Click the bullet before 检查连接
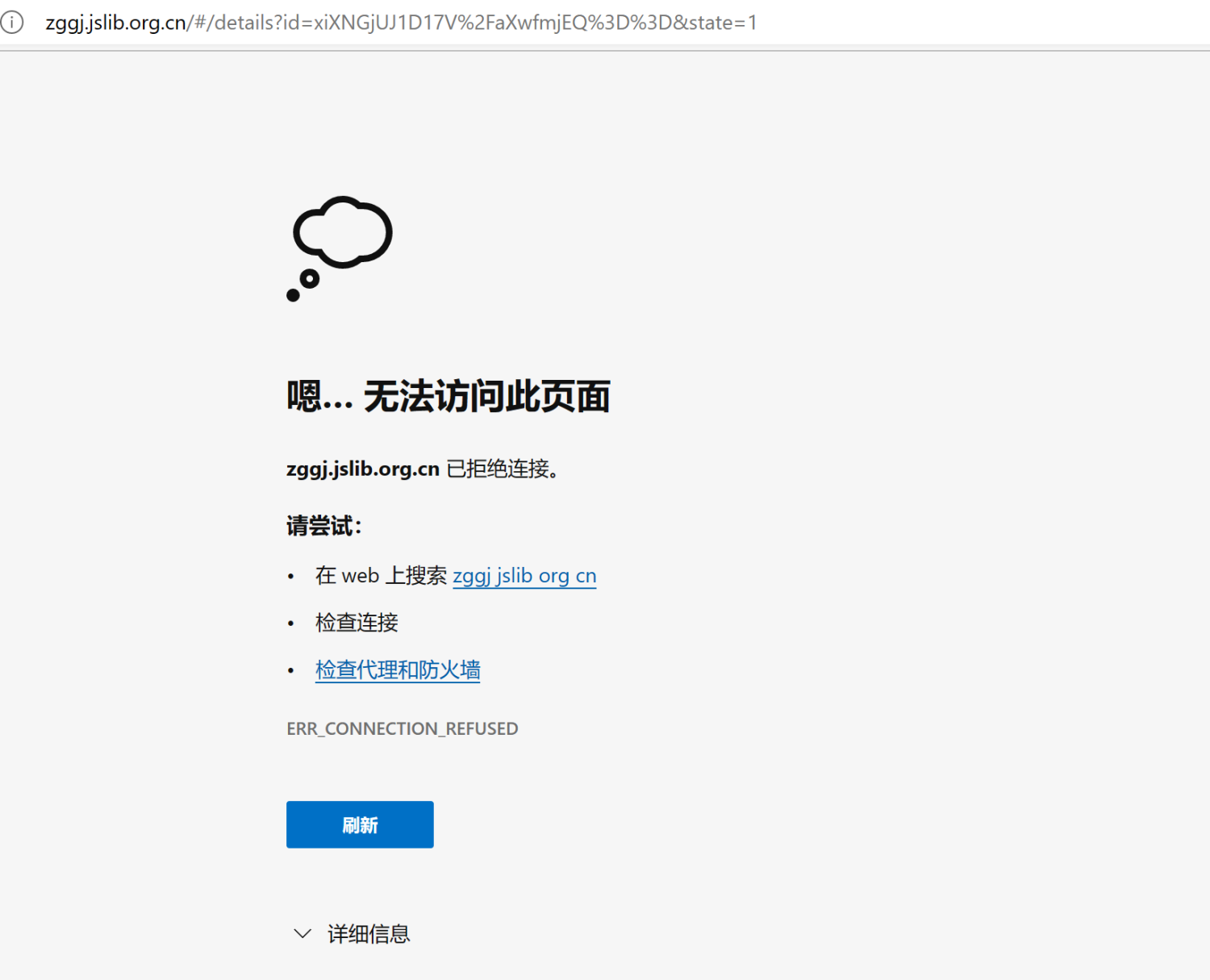Viewport: 1210px width, 980px height. point(291,623)
